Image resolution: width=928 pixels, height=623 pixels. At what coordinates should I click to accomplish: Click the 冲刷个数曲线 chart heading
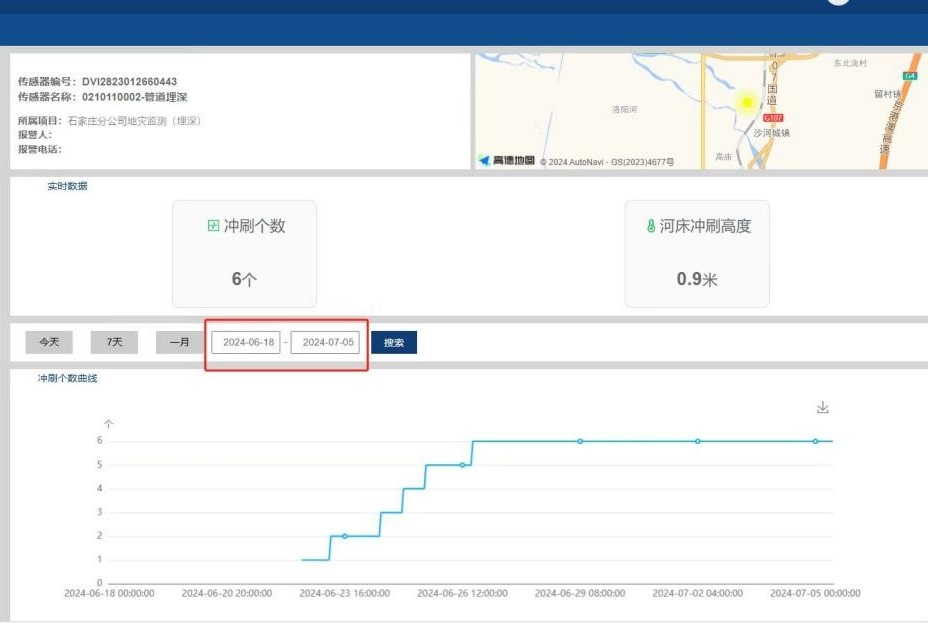pyautogui.click(x=67, y=378)
